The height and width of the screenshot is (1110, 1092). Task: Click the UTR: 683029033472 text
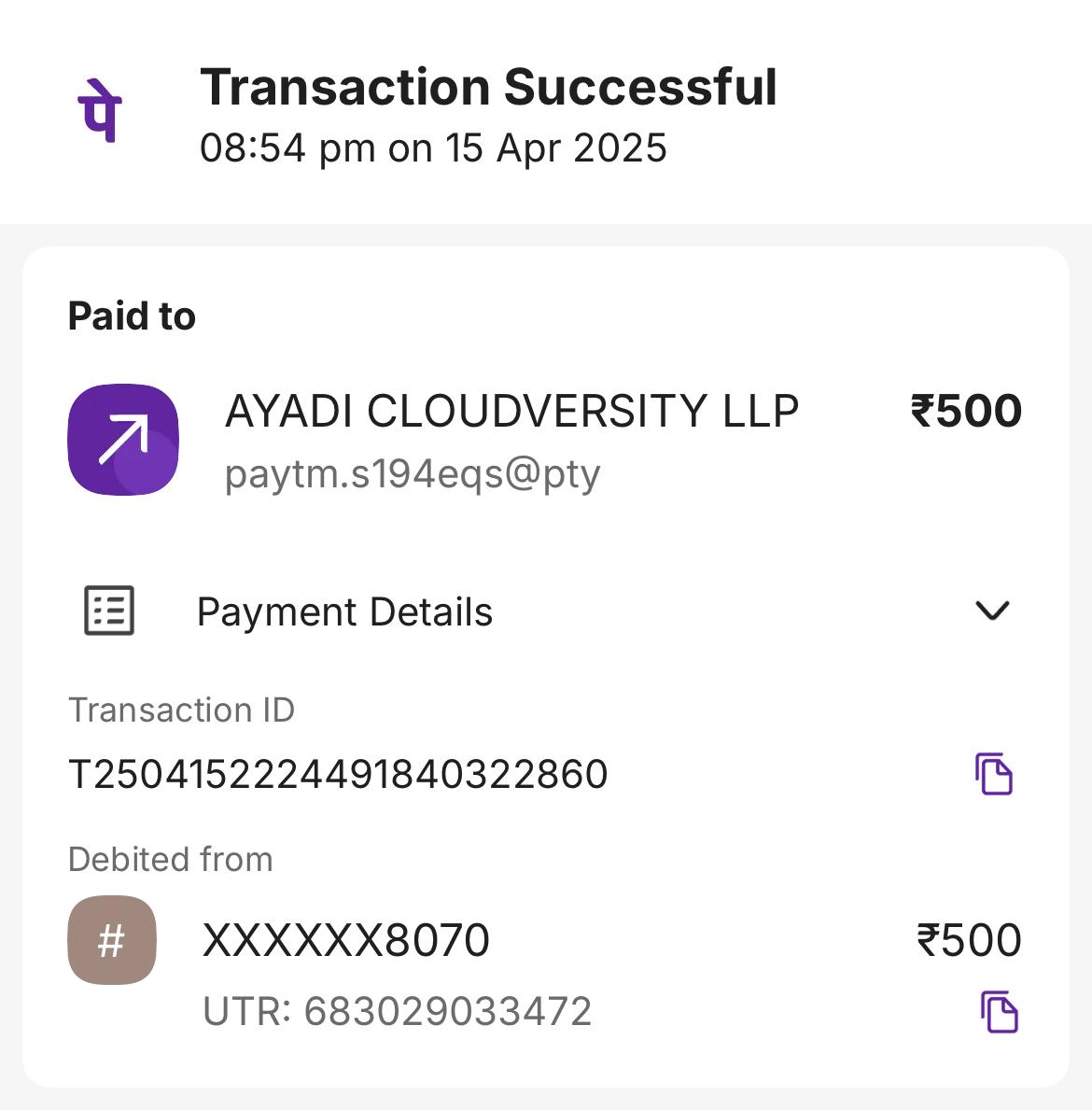pos(397,1012)
